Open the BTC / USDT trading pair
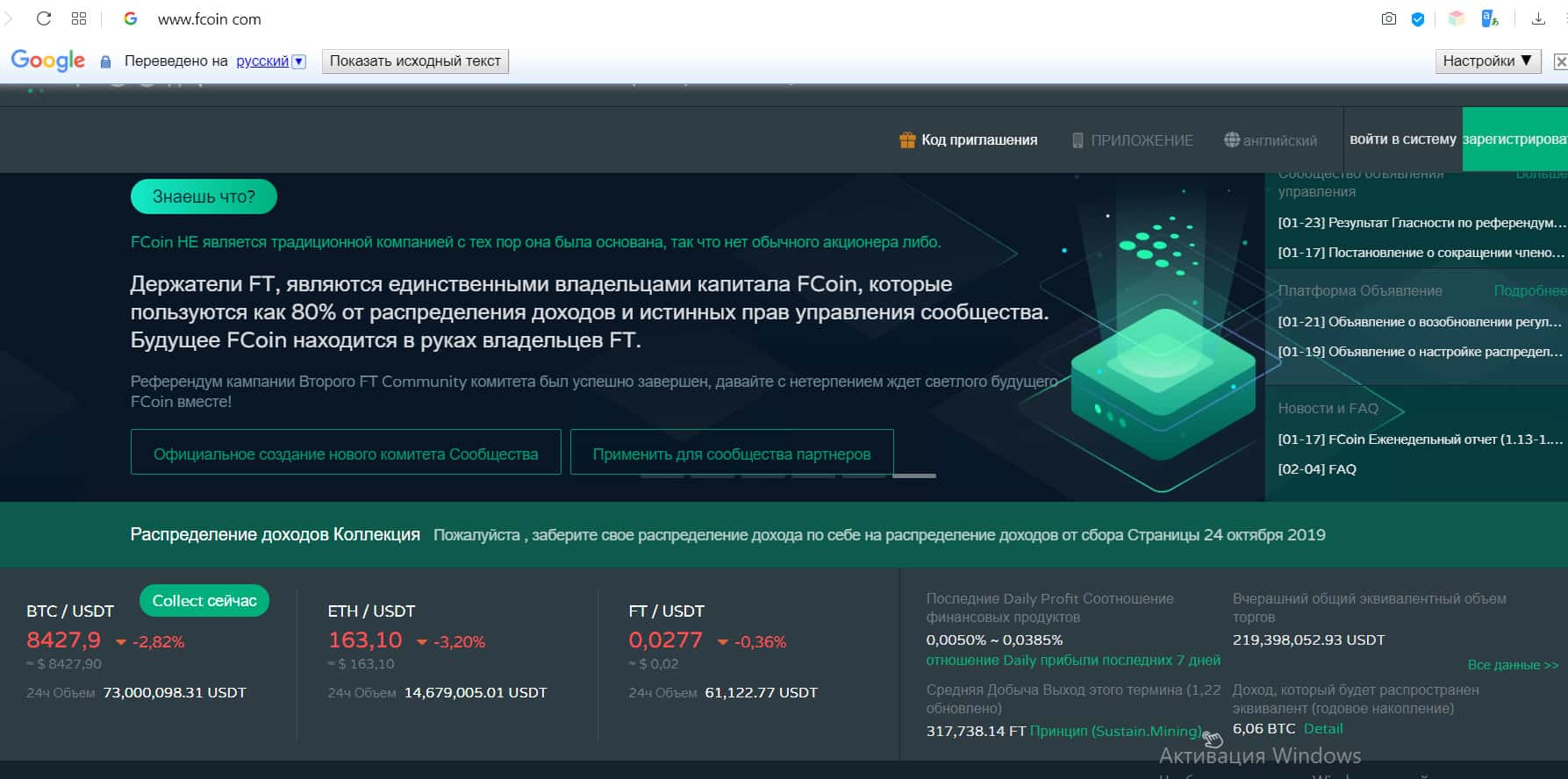This screenshot has width=1568, height=779. pos(70,611)
